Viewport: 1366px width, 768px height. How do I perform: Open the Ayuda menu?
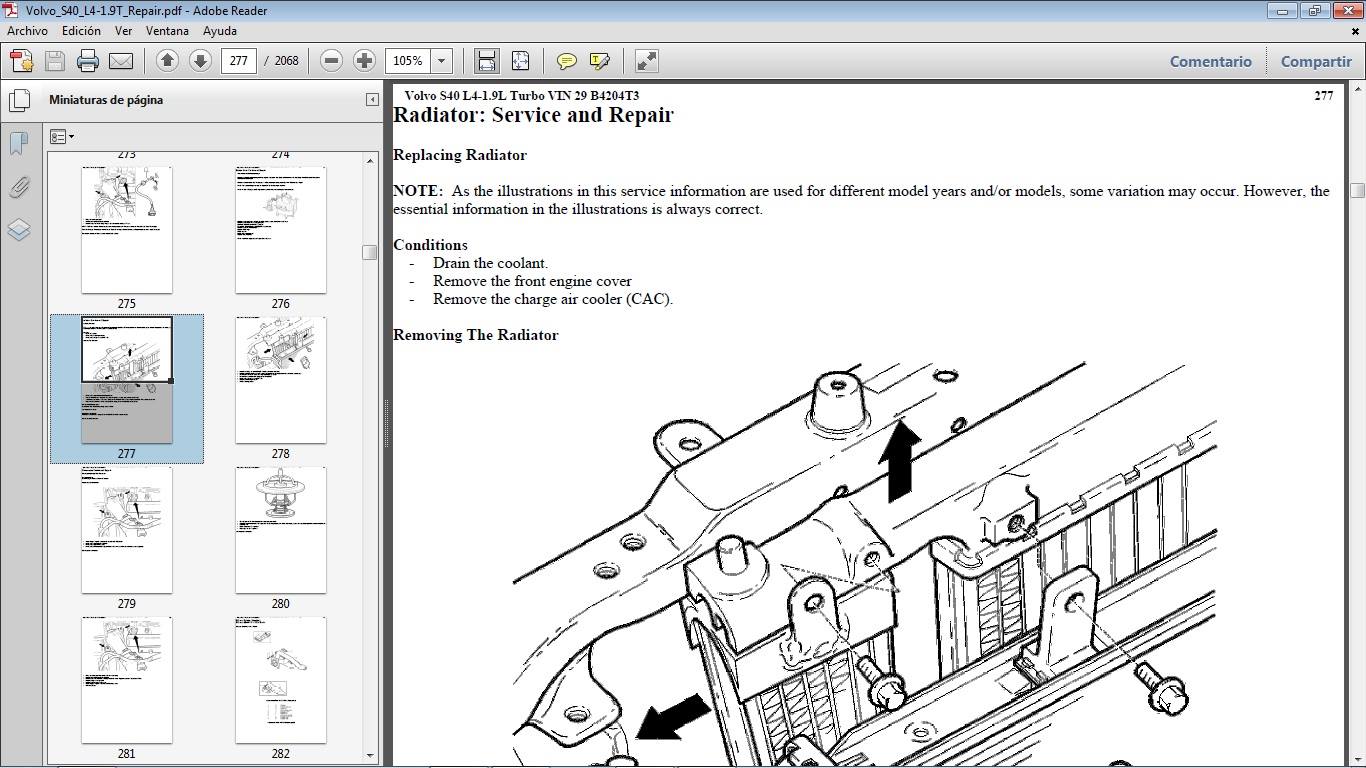point(220,31)
